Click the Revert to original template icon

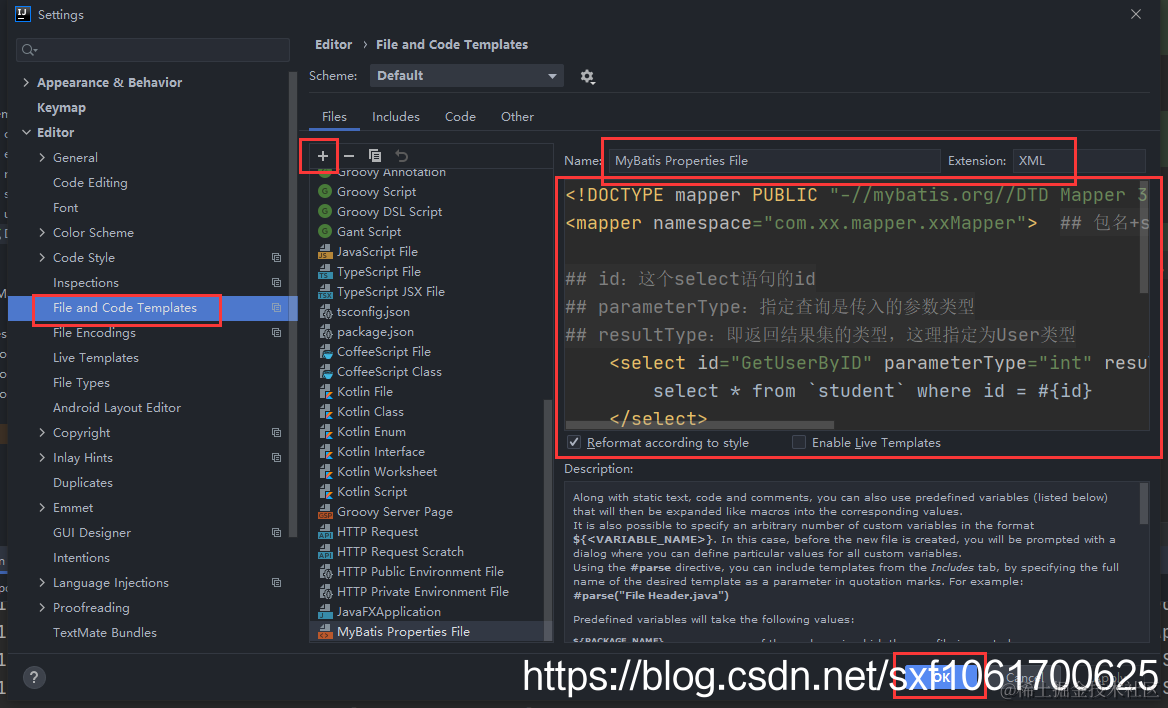[402, 156]
